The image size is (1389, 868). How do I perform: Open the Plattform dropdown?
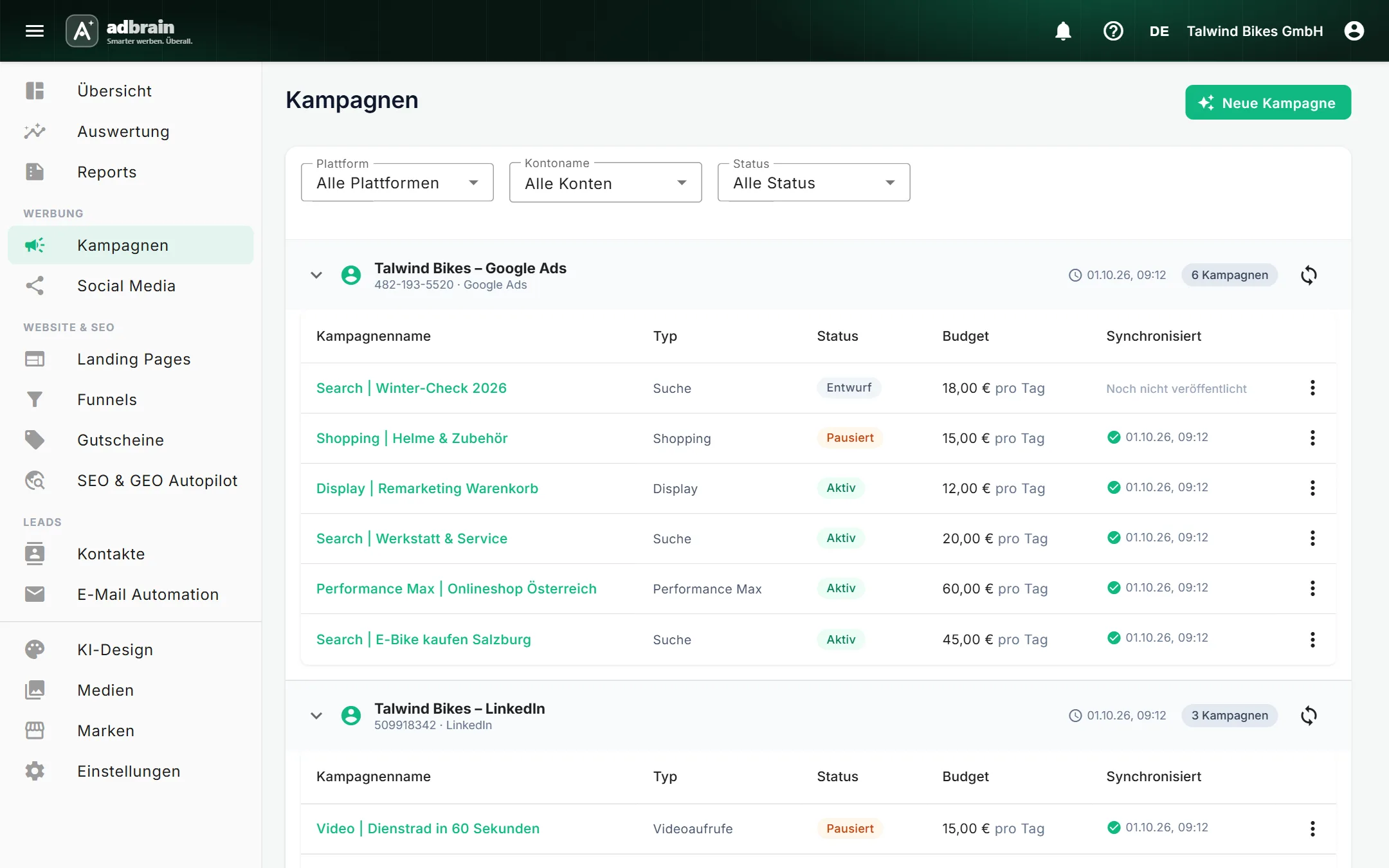click(x=397, y=183)
